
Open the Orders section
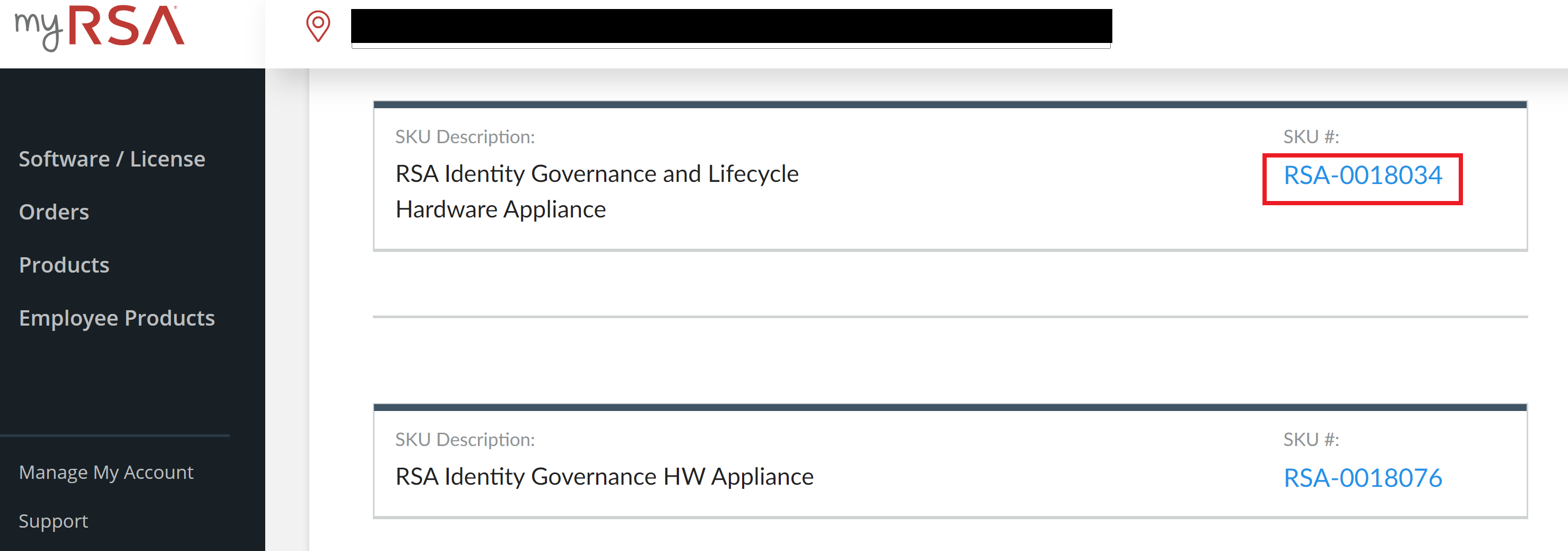click(x=54, y=212)
